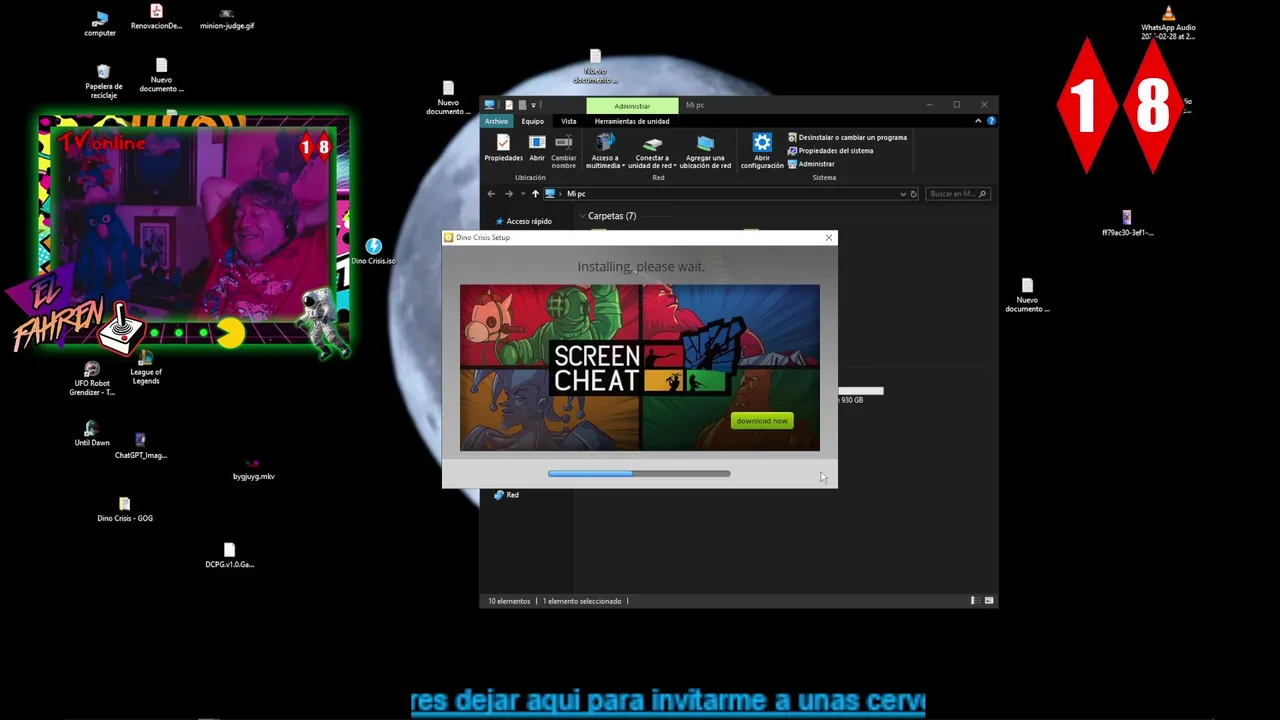1280x720 pixels.
Task: Select the ff79ac30-3ef1 desktop file
Action: click(x=1127, y=224)
